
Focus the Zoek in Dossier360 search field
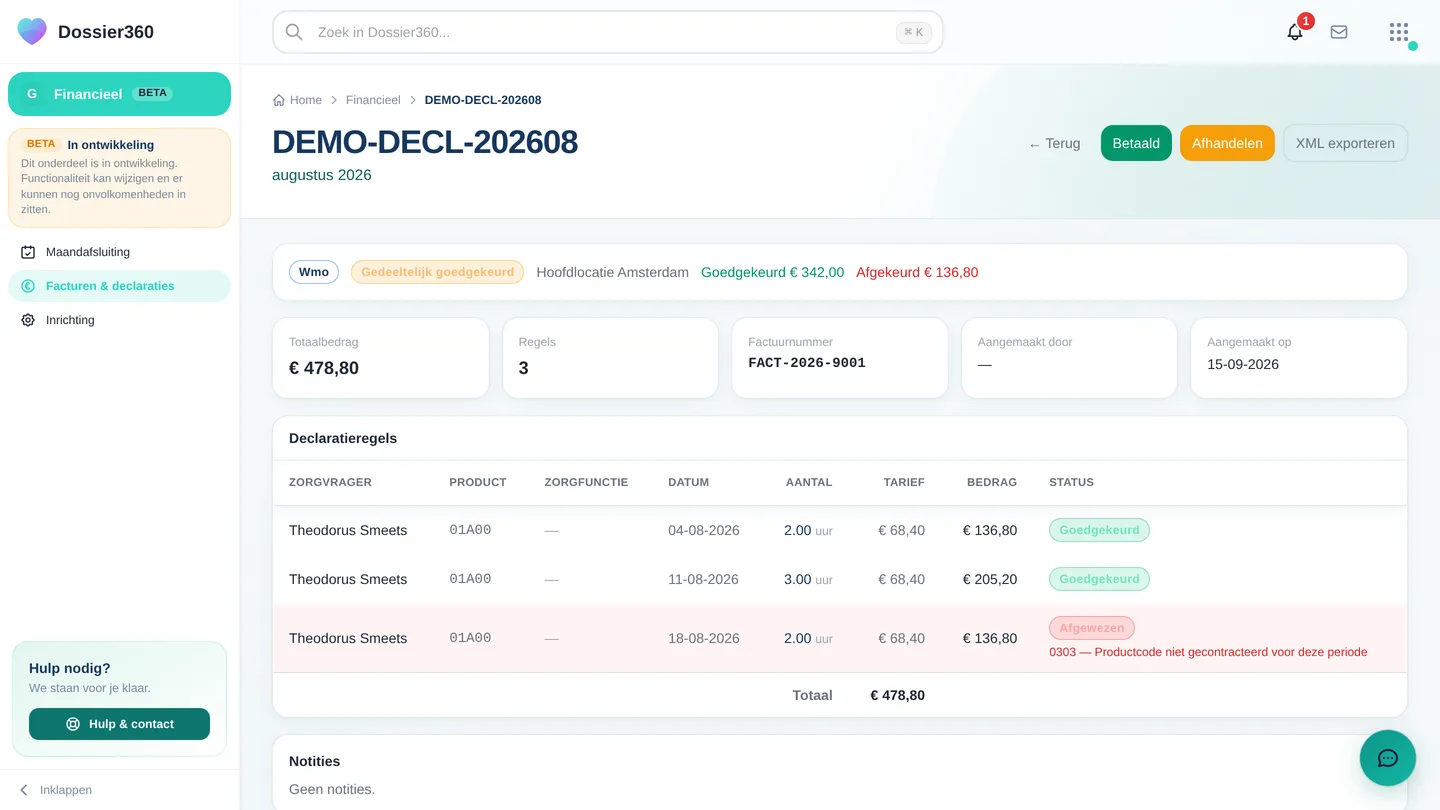(x=607, y=32)
